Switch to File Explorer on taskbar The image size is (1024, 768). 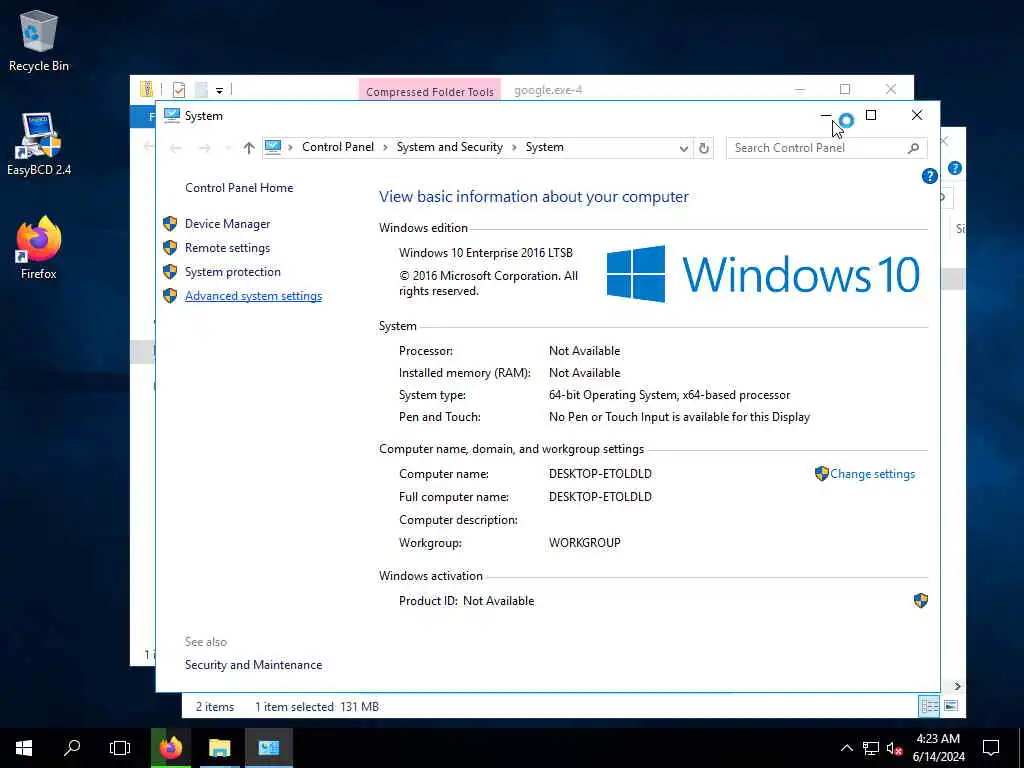pos(219,748)
